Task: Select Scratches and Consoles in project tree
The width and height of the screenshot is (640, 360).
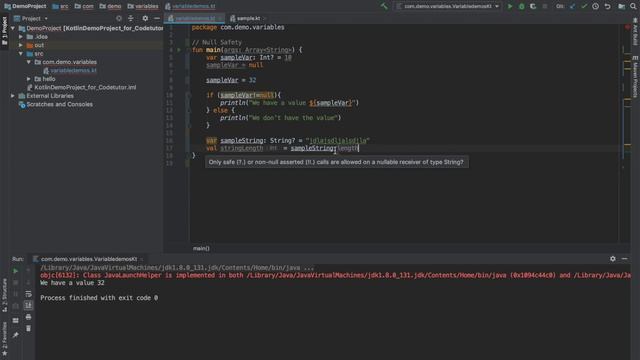Action: click(x=59, y=104)
